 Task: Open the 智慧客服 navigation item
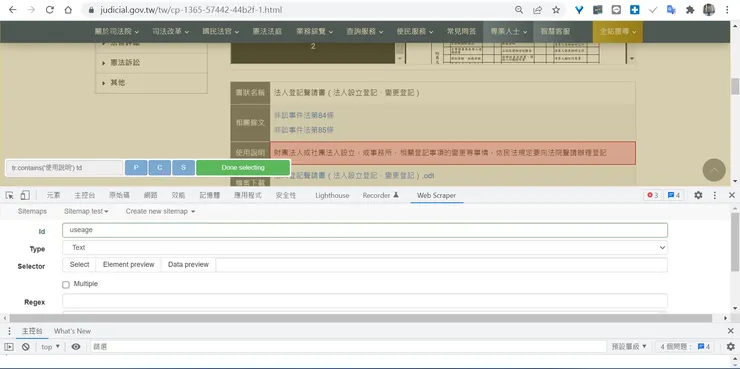pyautogui.click(x=555, y=32)
